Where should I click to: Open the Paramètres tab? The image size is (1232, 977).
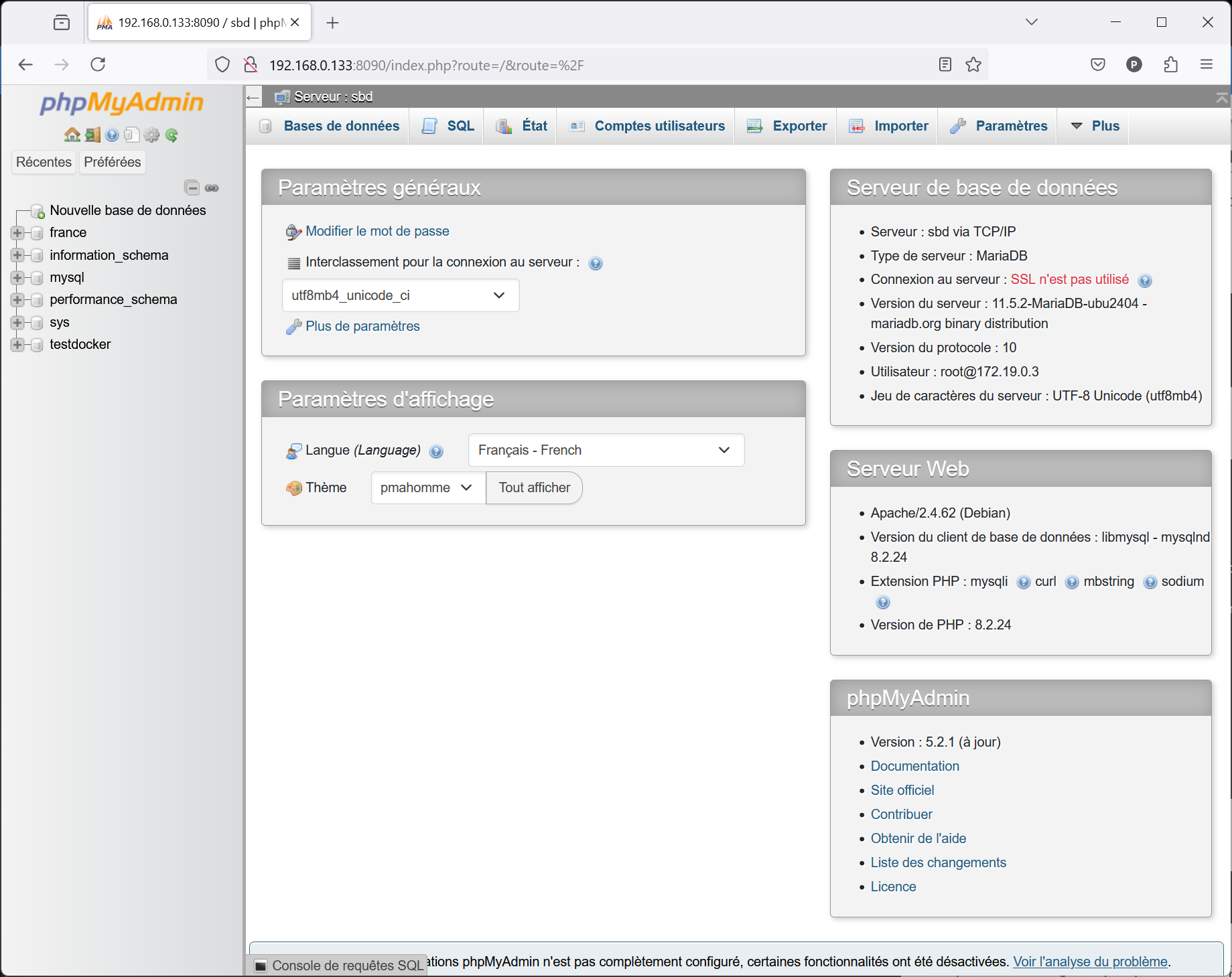click(x=998, y=126)
